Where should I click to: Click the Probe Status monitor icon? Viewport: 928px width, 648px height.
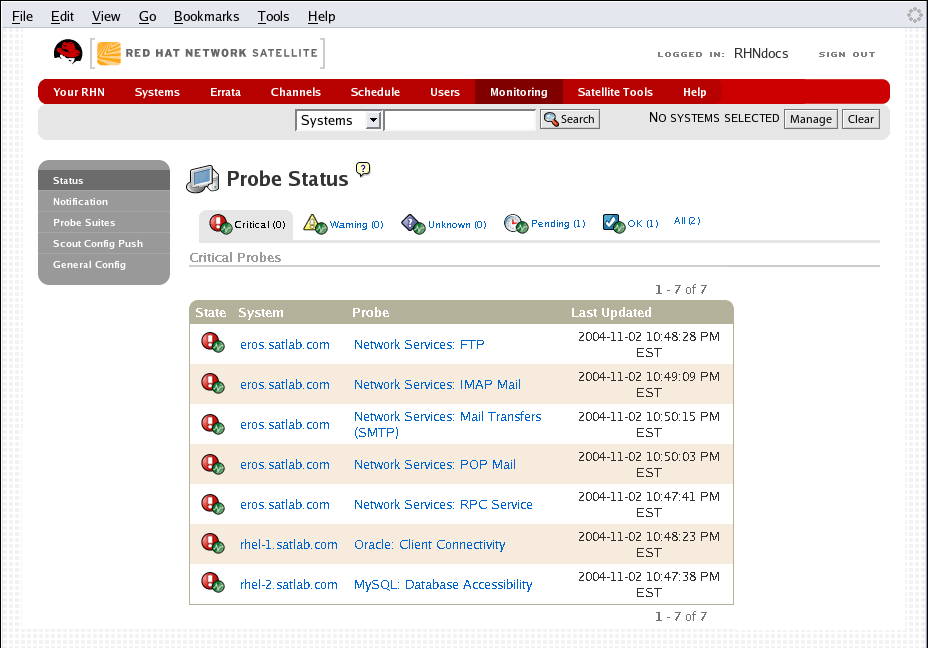click(202, 179)
